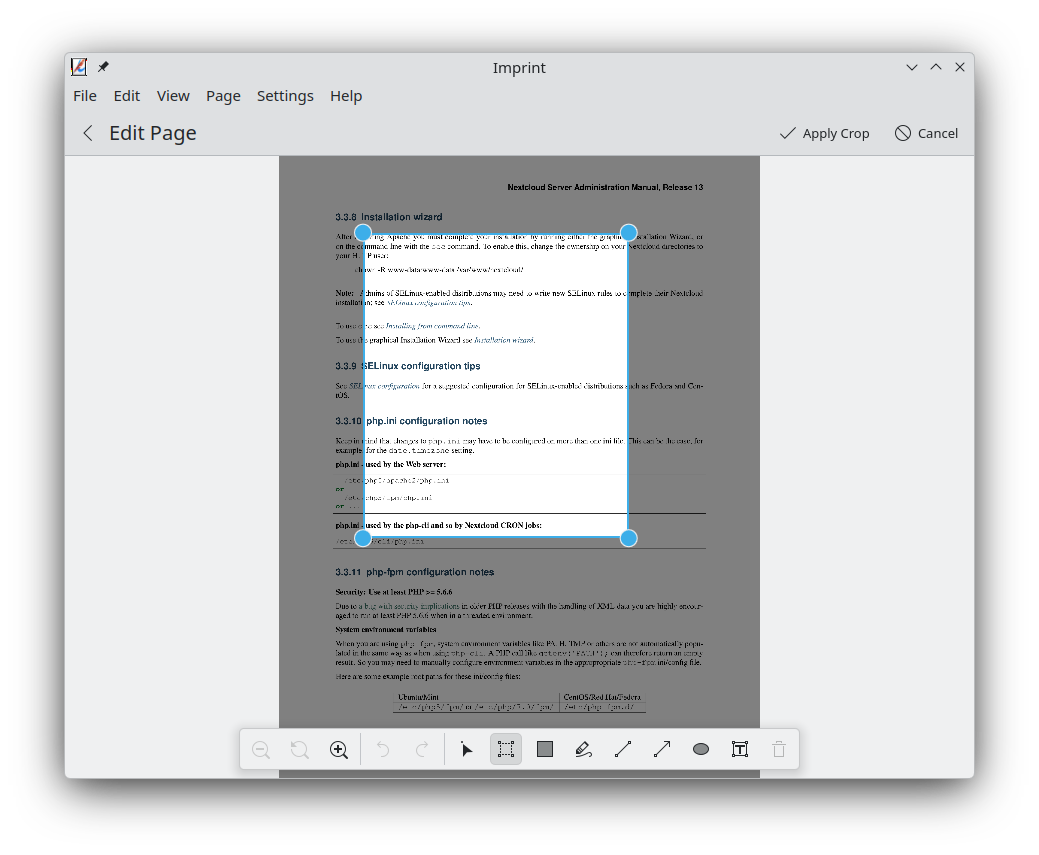Maximize the Imprint window
This screenshot has height=855, width=1039.
pos(936,67)
